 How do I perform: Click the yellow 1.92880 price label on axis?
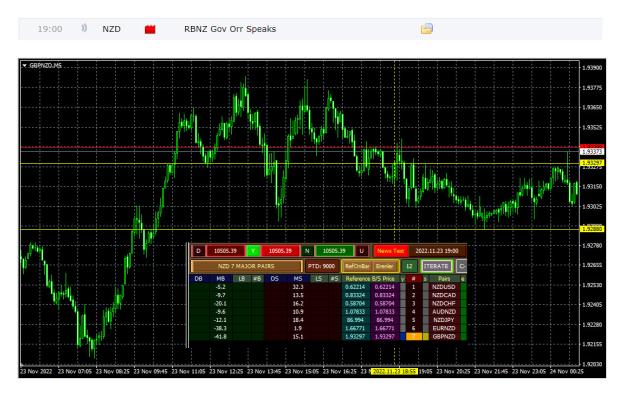[592, 229]
